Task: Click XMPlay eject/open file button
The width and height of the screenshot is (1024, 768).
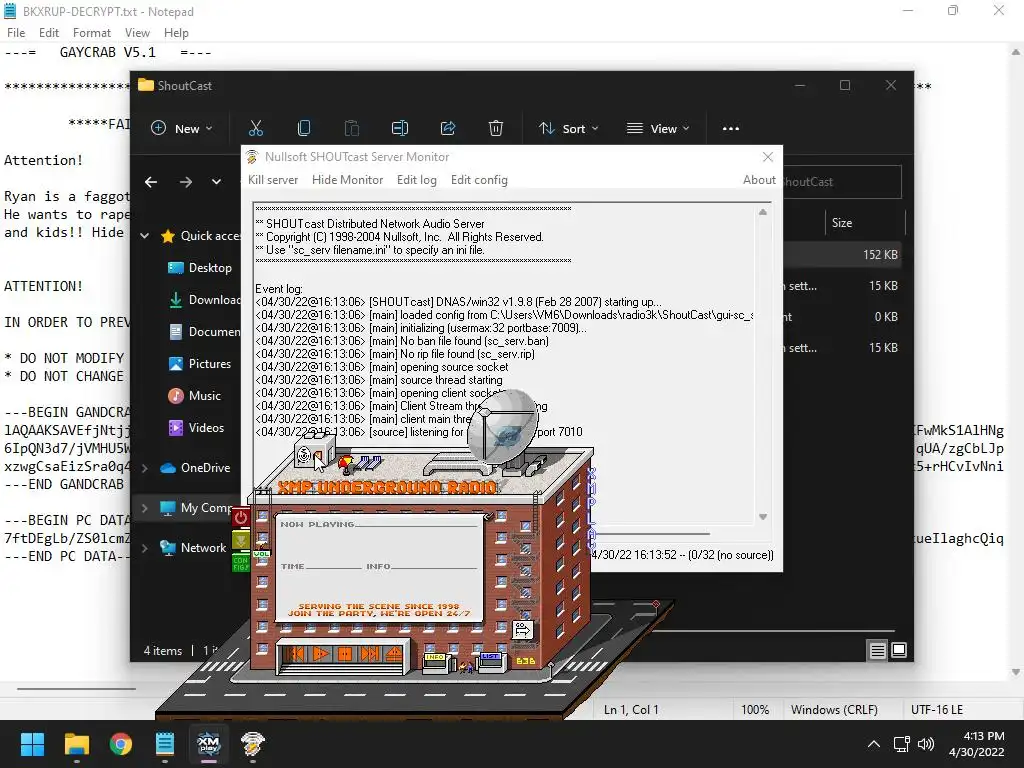Action: tap(394, 654)
